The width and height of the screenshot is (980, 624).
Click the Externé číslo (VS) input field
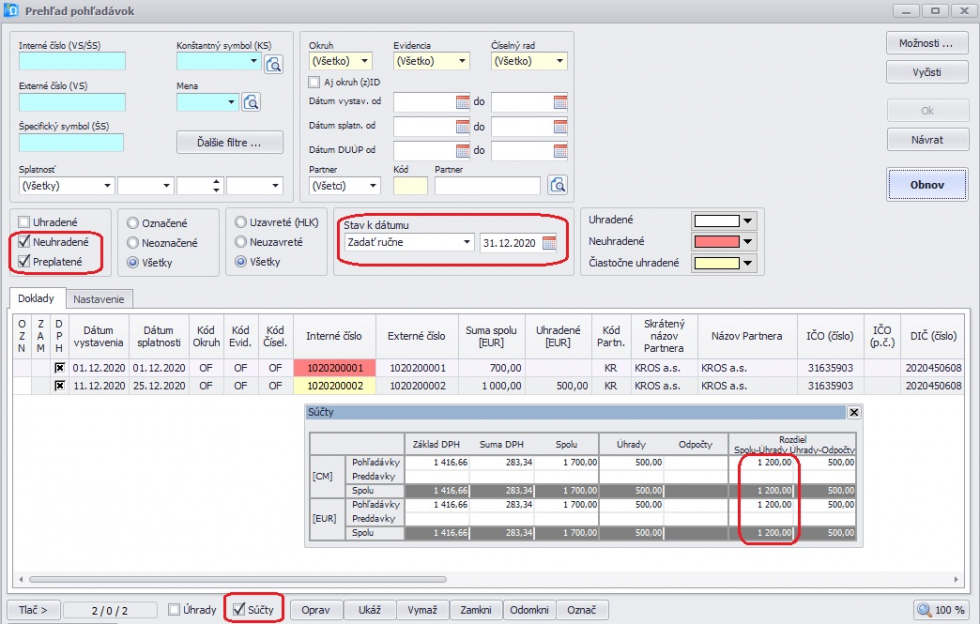[x=72, y=102]
